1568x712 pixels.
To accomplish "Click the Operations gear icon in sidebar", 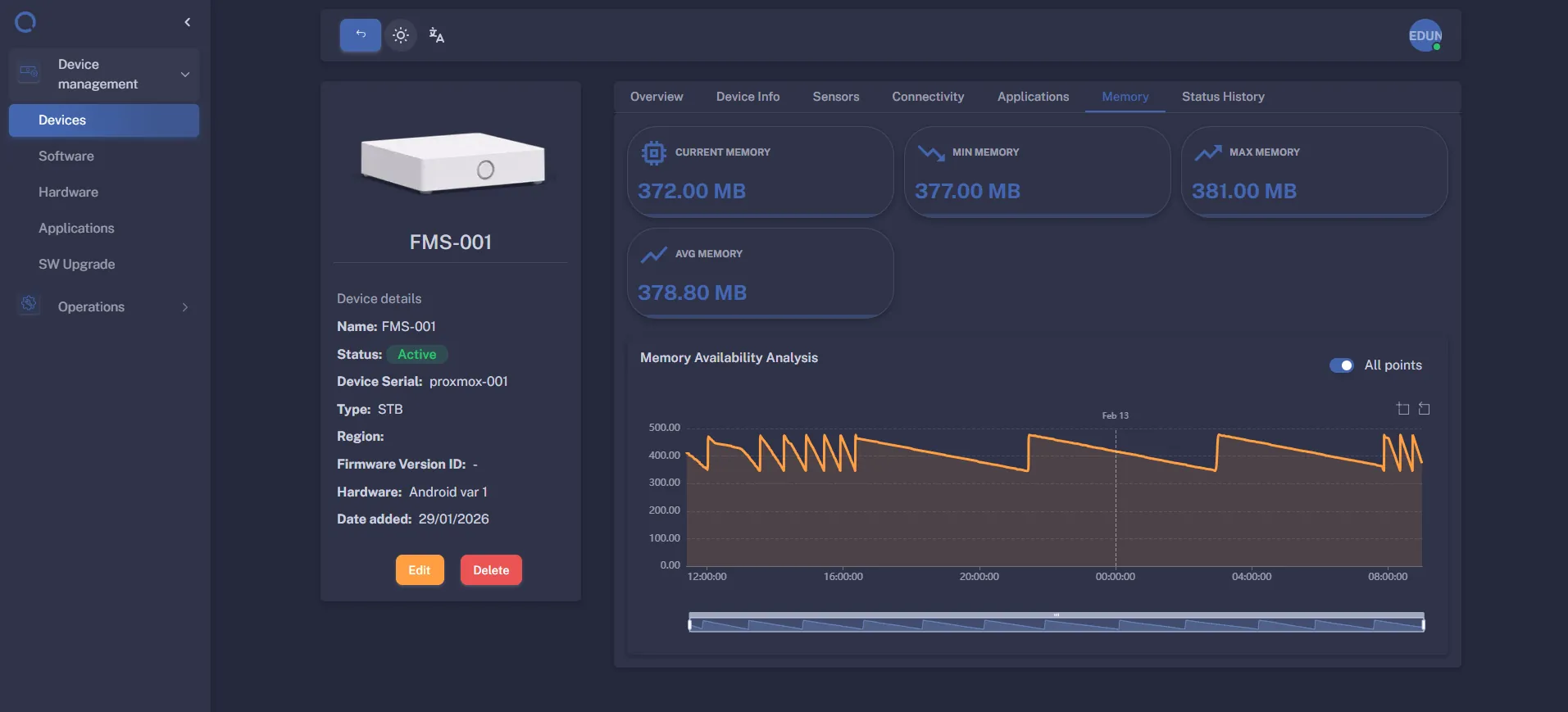I will pos(30,305).
